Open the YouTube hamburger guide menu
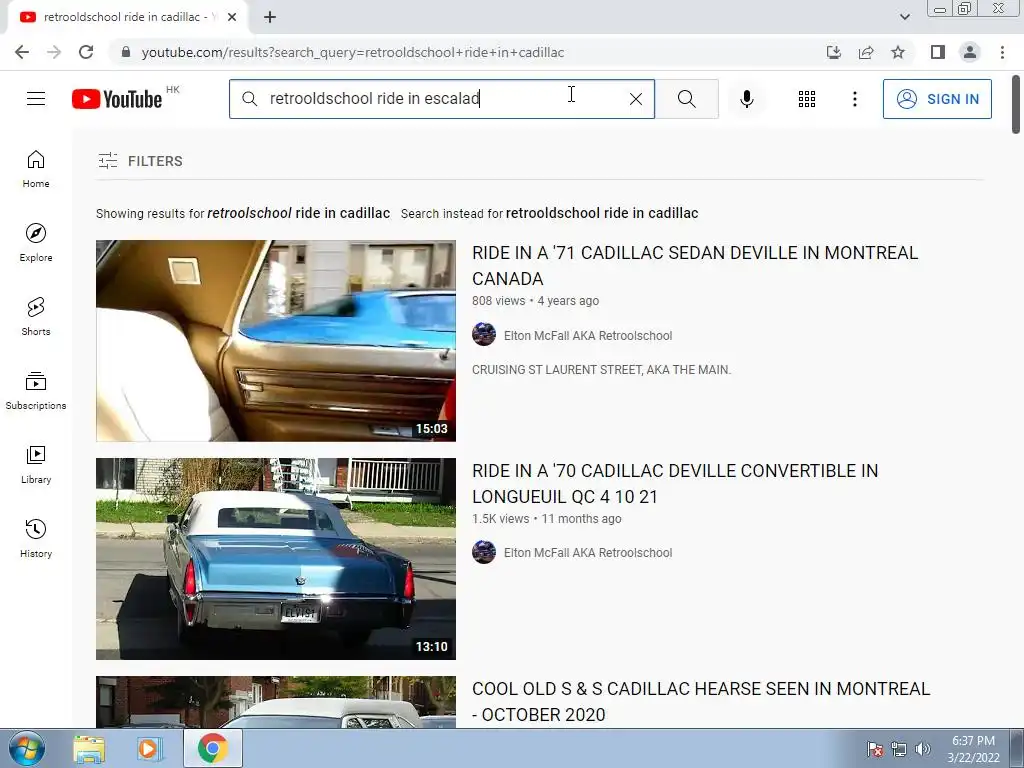This screenshot has height=768, width=1024. click(36, 99)
